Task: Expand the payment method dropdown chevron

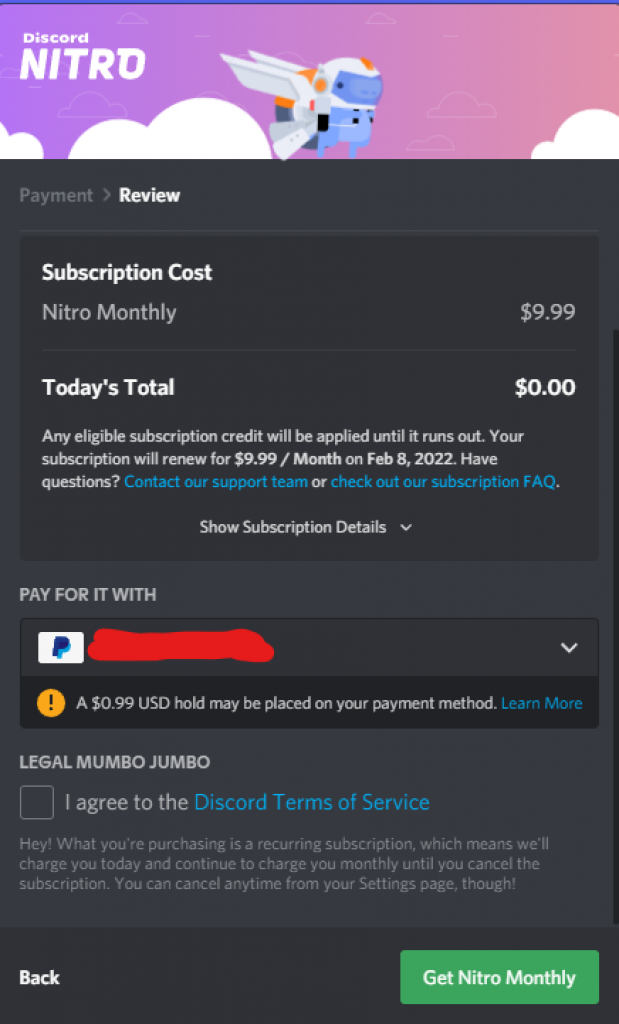Action: pyautogui.click(x=569, y=648)
